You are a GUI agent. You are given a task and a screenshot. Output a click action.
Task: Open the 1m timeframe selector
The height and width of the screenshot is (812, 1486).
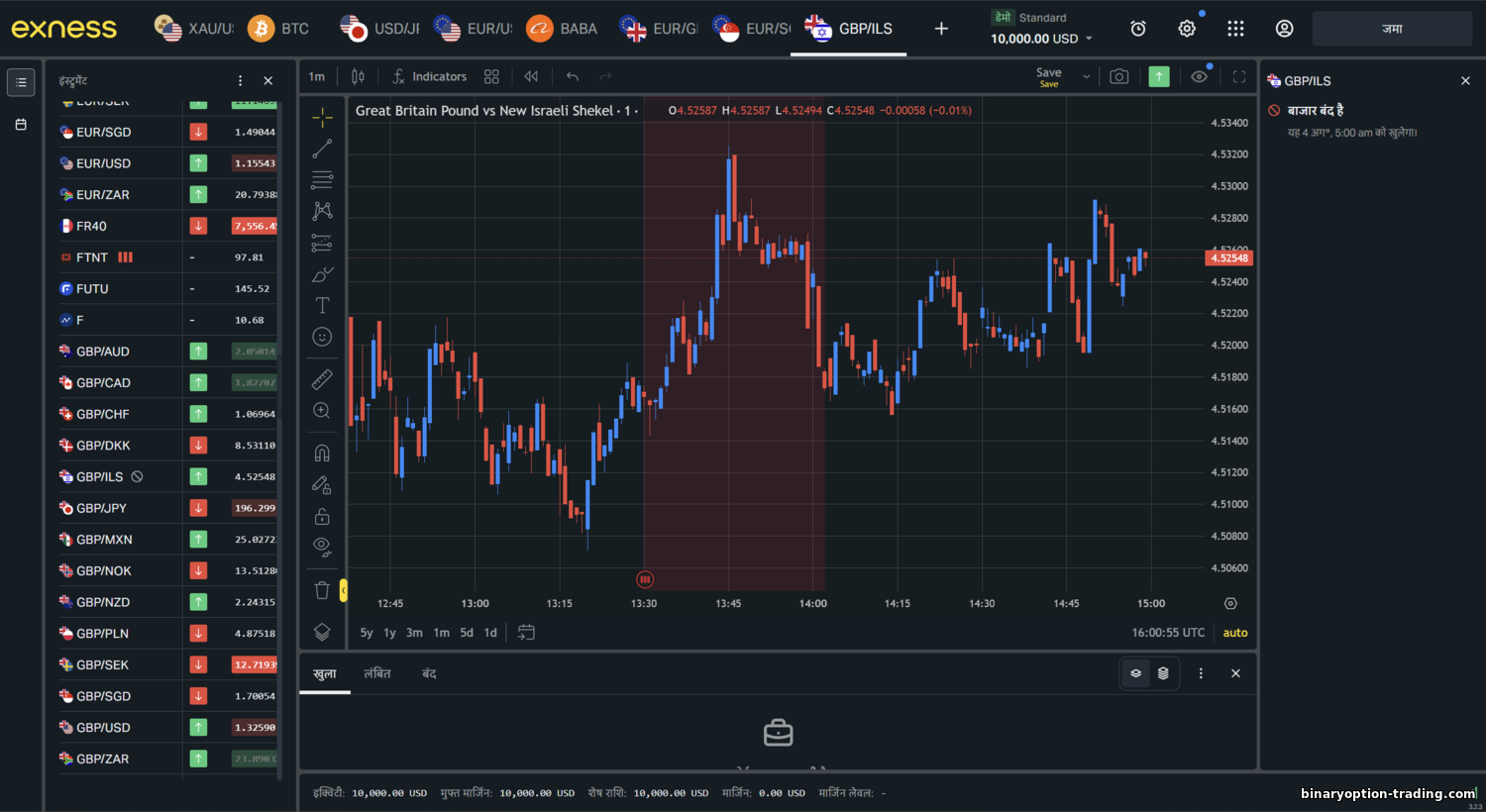tap(317, 76)
